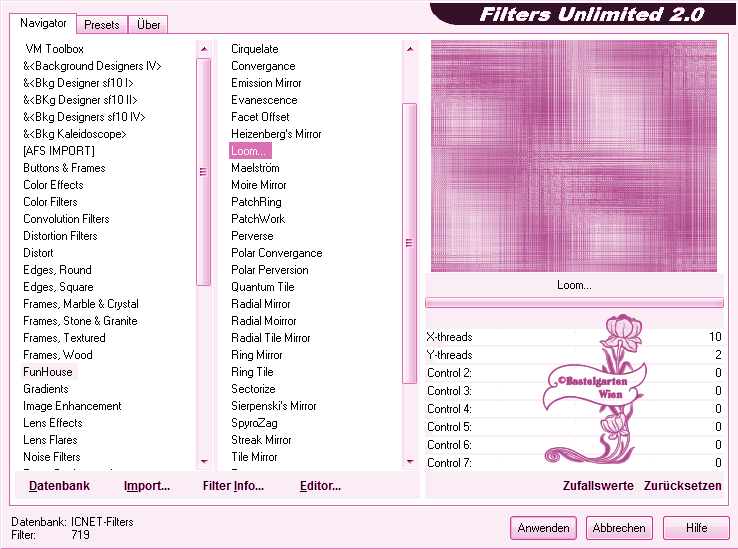Choose the PatchWork filter
Image resolution: width=738 pixels, height=549 pixels.
tap(258, 218)
